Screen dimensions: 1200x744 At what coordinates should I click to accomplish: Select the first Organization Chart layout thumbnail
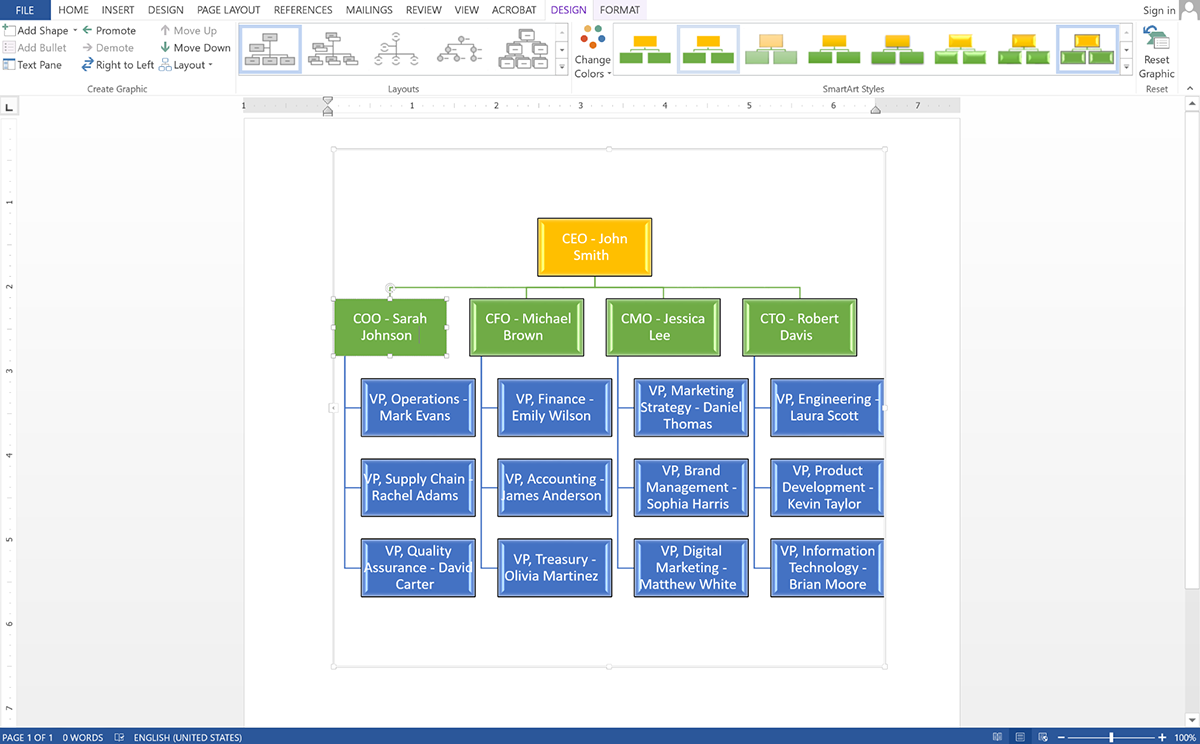click(270, 48)
